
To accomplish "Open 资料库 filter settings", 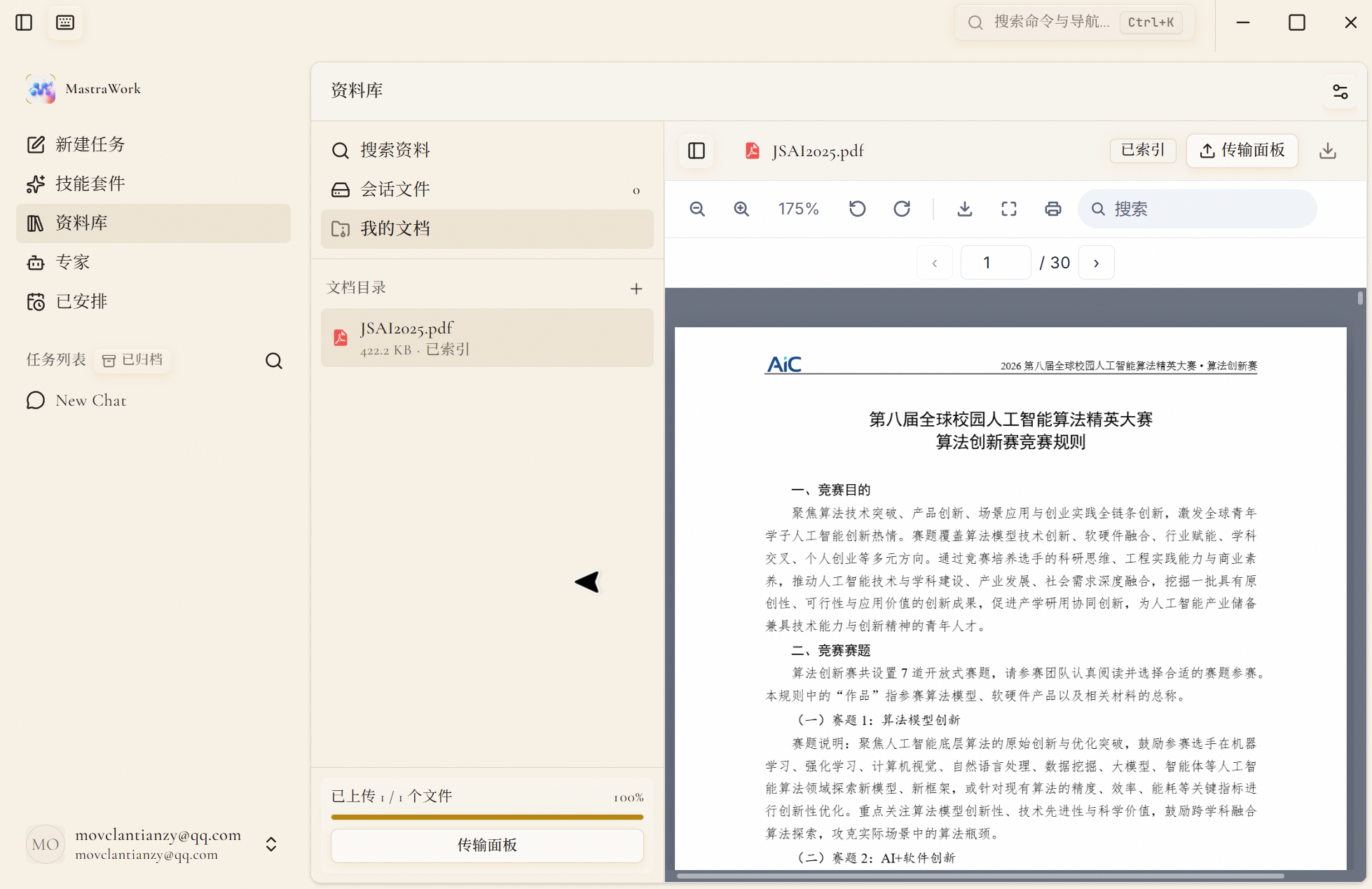I will 1340,91.
